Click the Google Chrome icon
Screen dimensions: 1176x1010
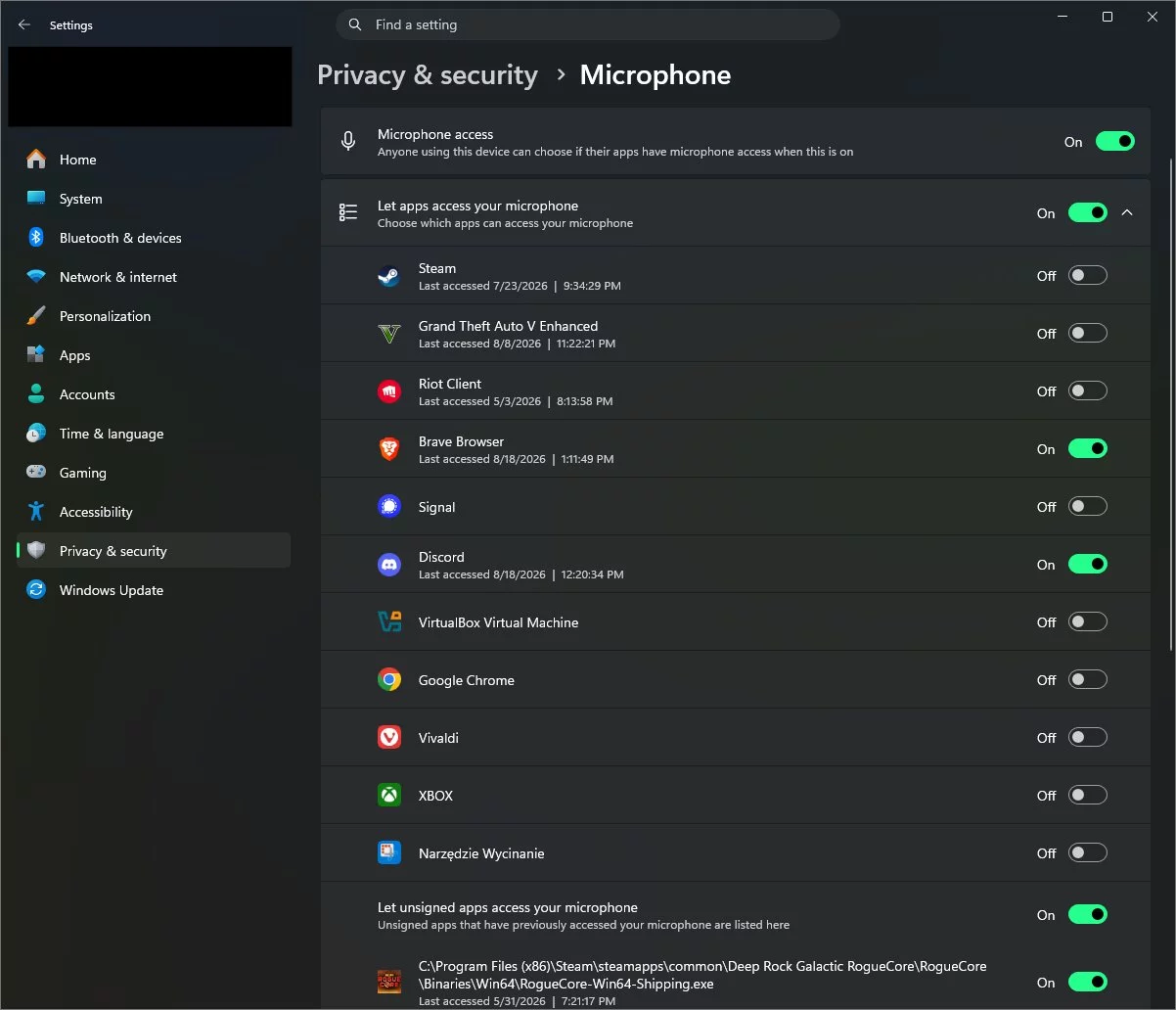click(x=389, y=680)
